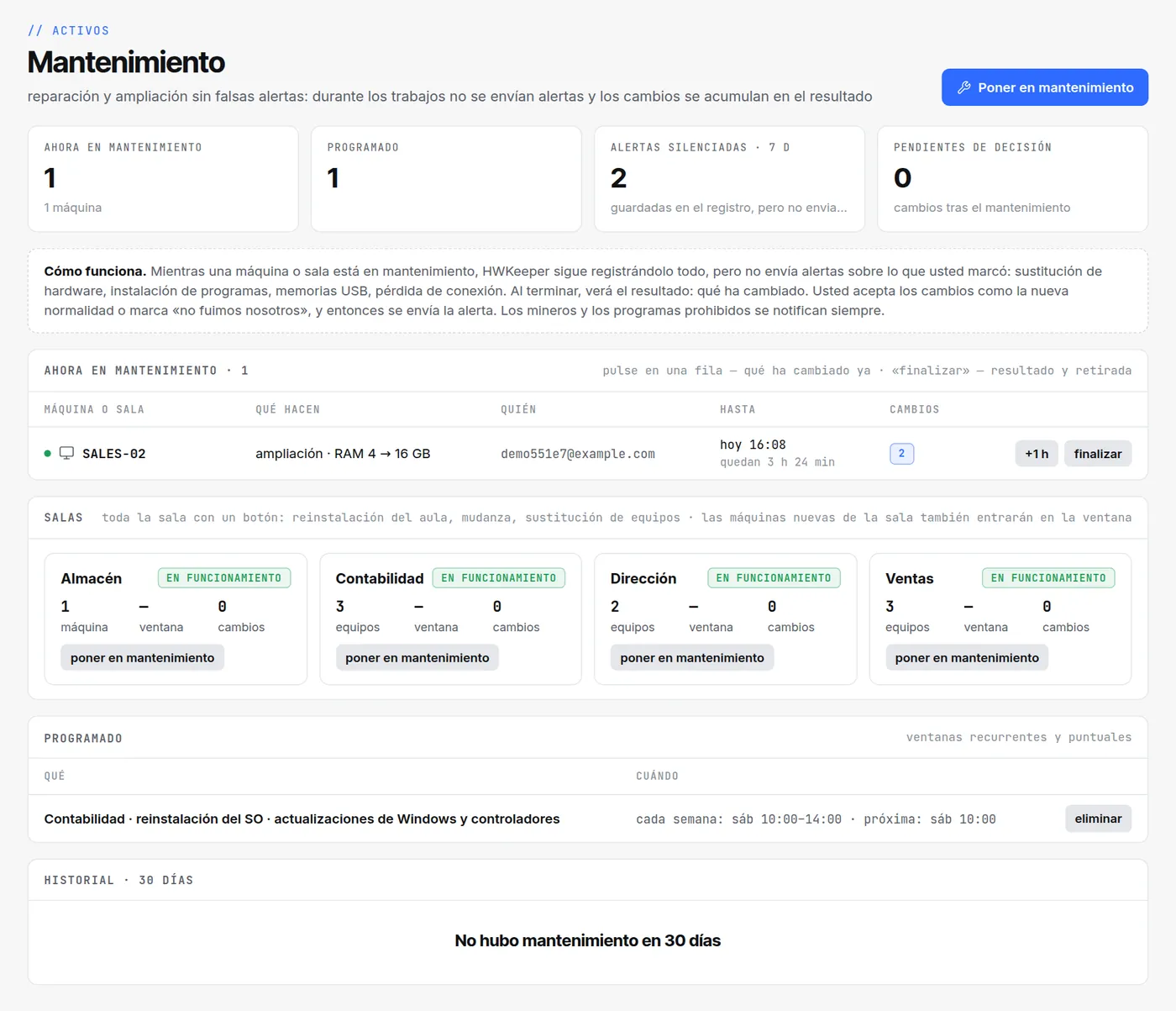Click the HASTA column header
This screenshot has width=1176, height=1011.
738,409
